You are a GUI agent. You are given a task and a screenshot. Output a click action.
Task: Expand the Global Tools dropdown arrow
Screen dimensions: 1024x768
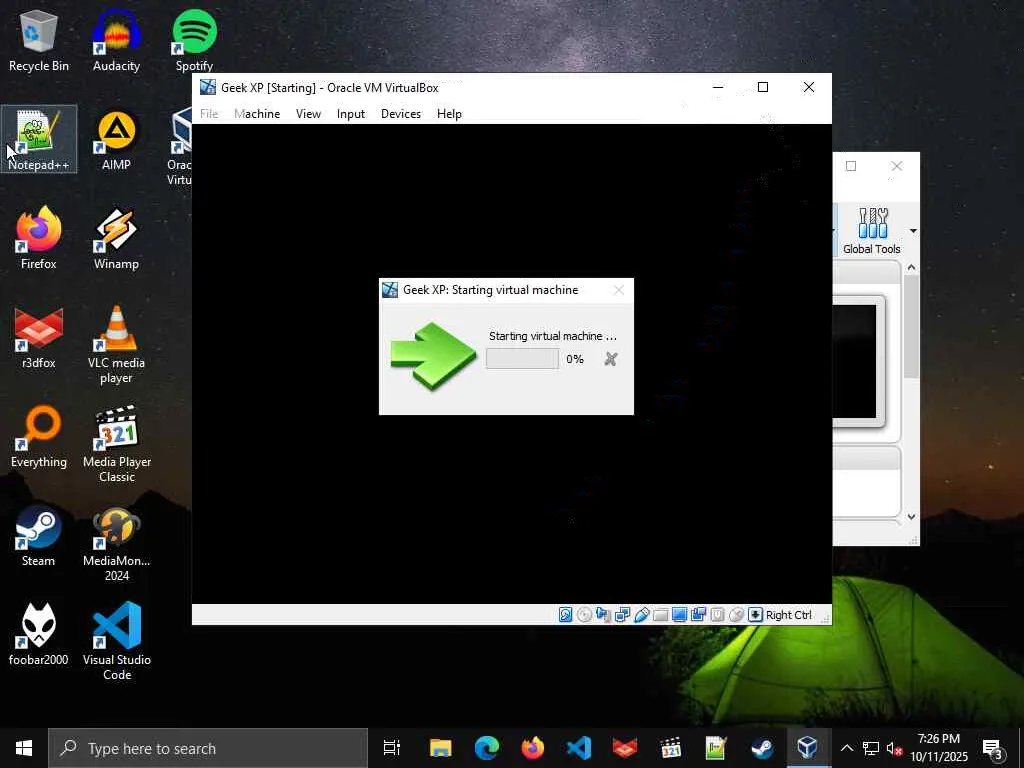(913, 231)
